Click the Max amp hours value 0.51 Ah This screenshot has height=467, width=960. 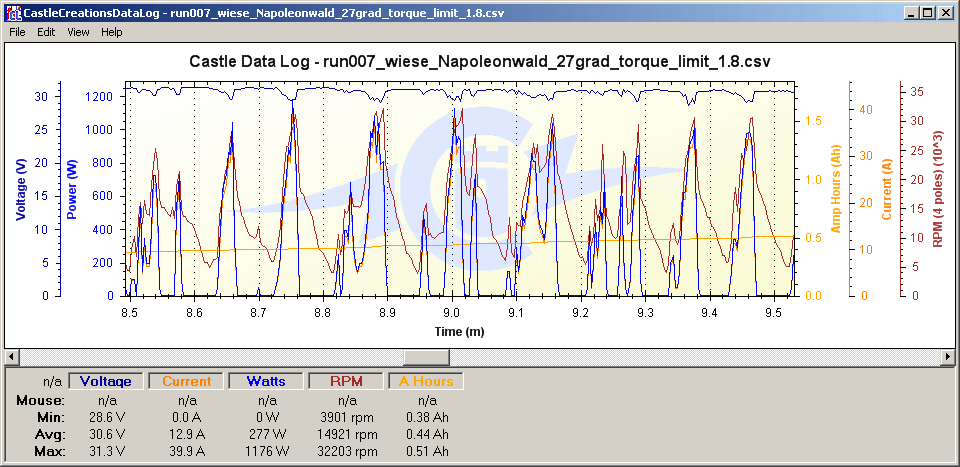427,452
